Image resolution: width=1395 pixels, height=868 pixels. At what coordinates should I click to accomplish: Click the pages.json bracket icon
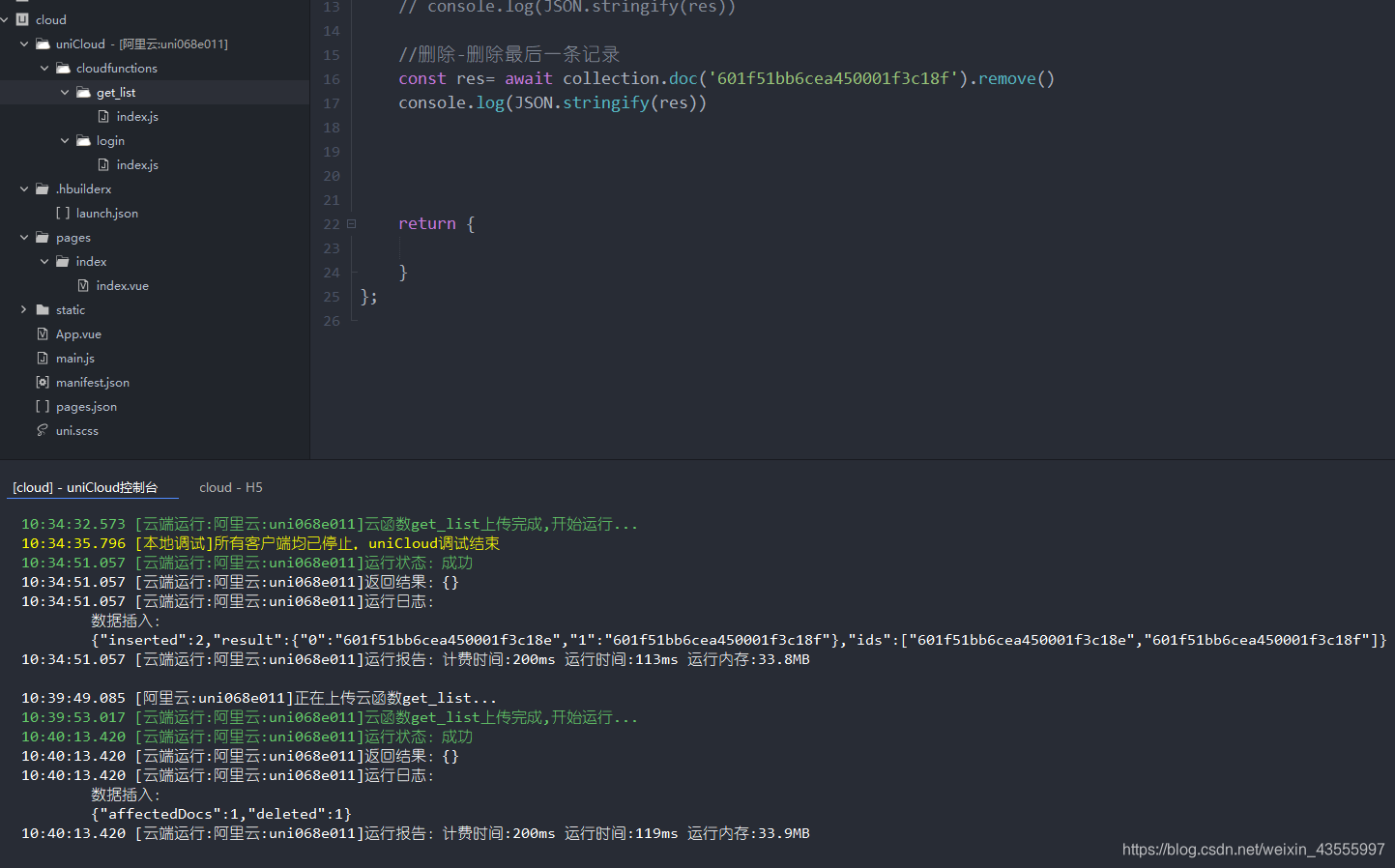click(x=43, y=406)
